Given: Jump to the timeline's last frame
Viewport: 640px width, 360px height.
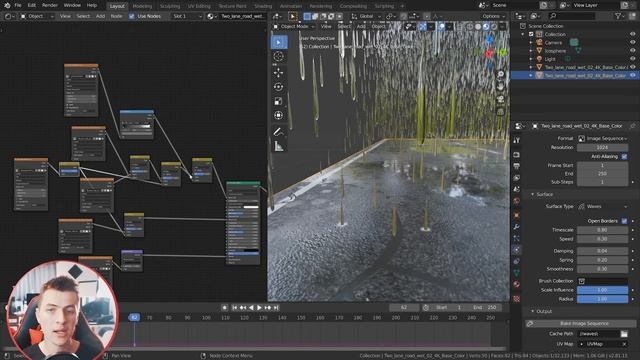Looking at the screenshot, I should (276, 308).
